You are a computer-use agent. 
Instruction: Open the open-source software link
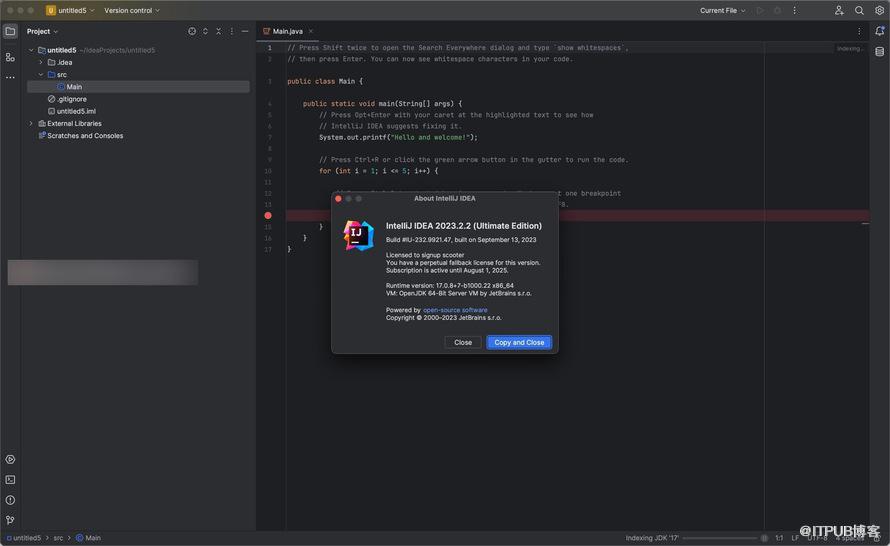pyautogui.click(x=455, y=310)
